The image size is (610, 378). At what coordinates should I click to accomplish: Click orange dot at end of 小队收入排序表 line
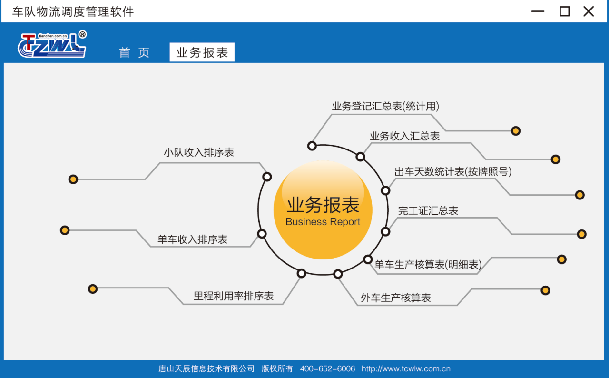(73, 179)
